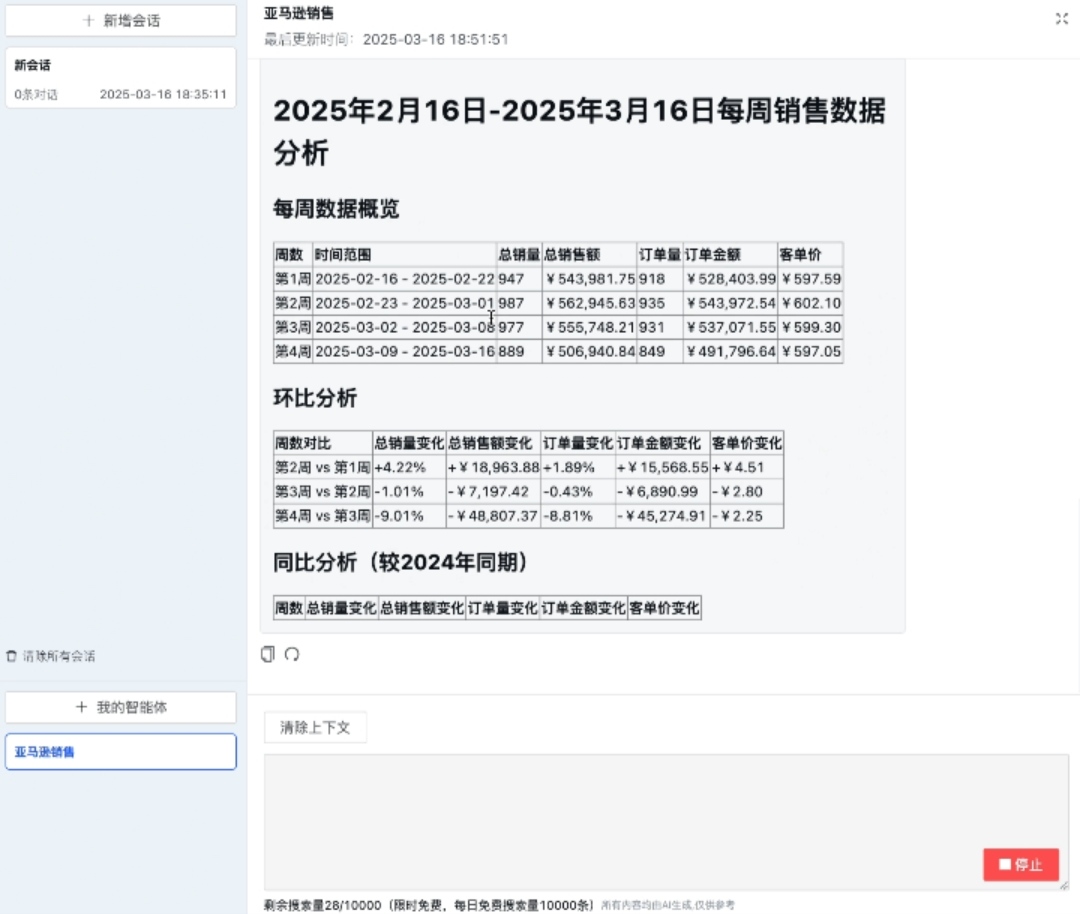Open the 新会话 conversation card

(x=121, y=78)
